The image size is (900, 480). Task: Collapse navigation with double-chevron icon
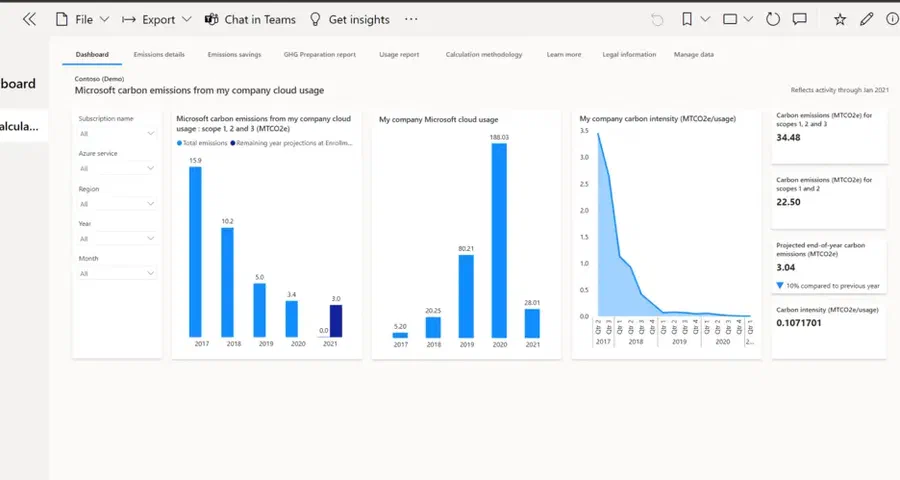(x=29, y=20)
